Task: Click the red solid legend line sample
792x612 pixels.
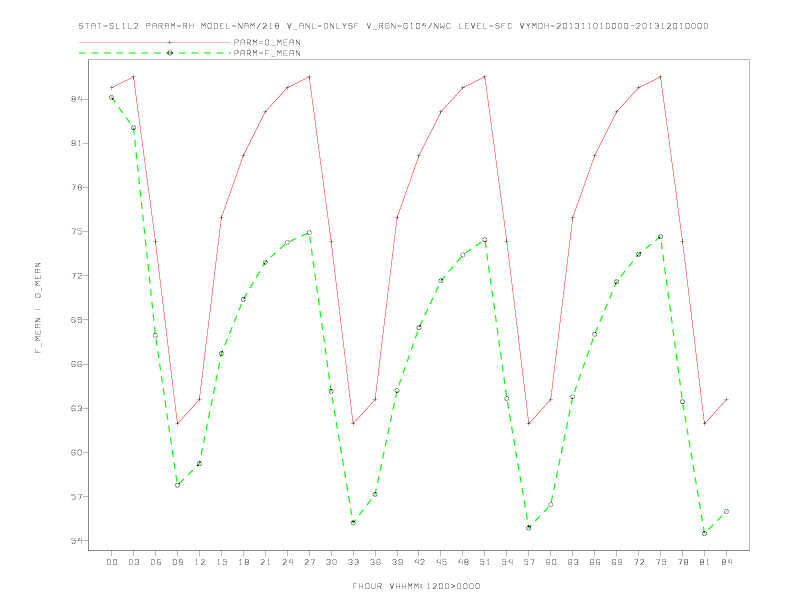Action: click(x=155, y=42)
